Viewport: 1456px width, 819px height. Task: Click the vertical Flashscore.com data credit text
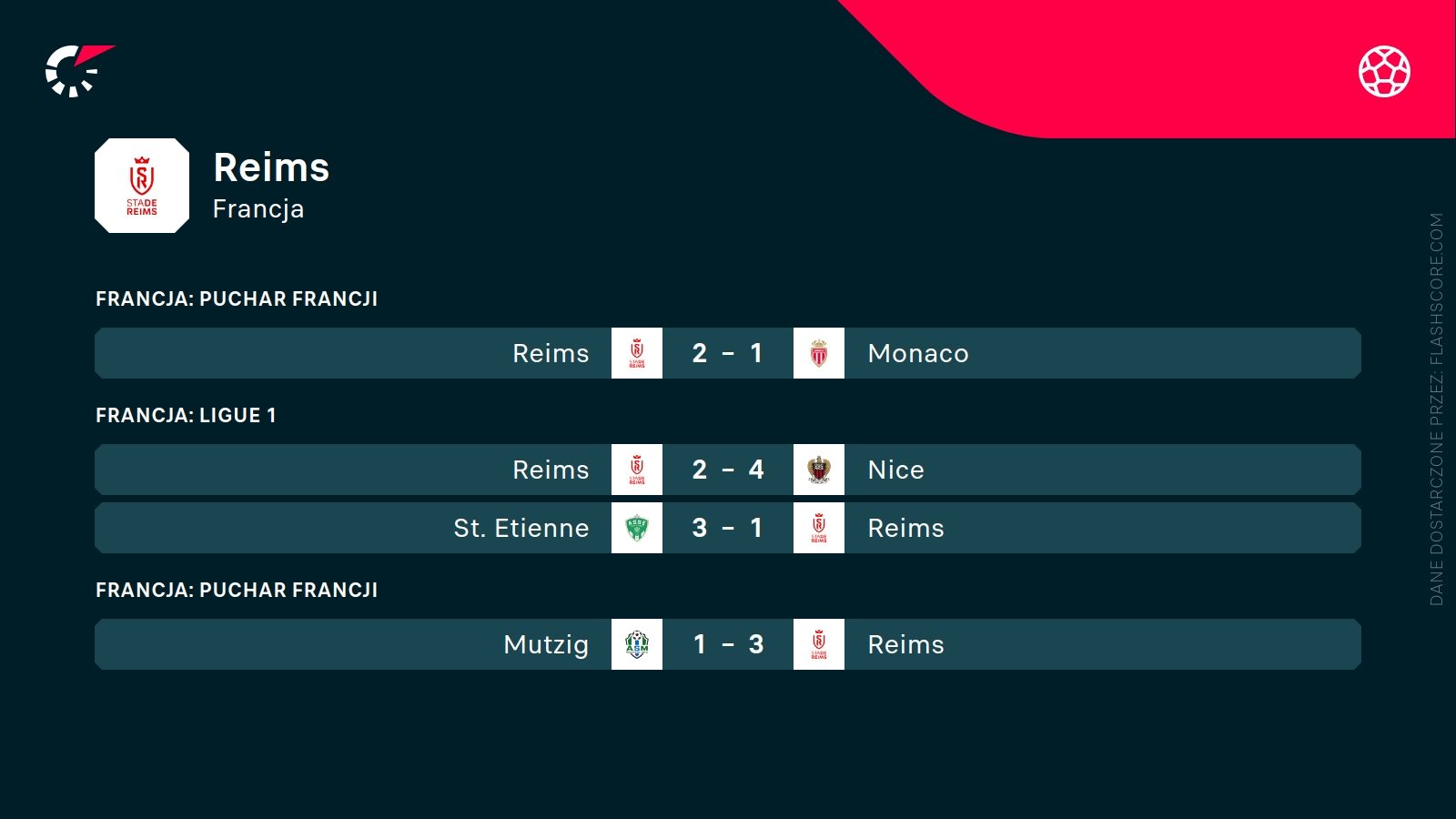coord(1436,409)
